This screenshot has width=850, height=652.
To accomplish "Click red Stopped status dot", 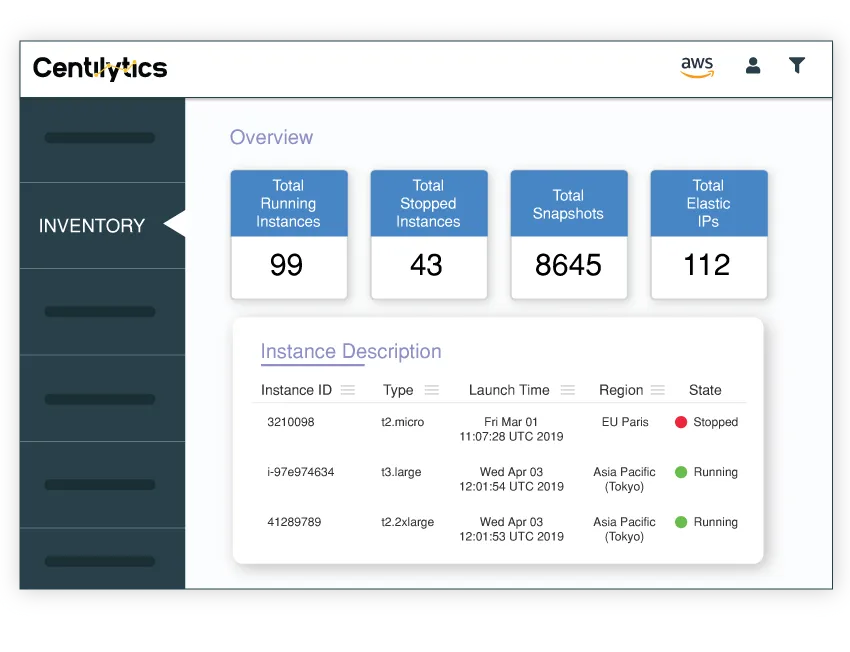I will tap(681, 422).
